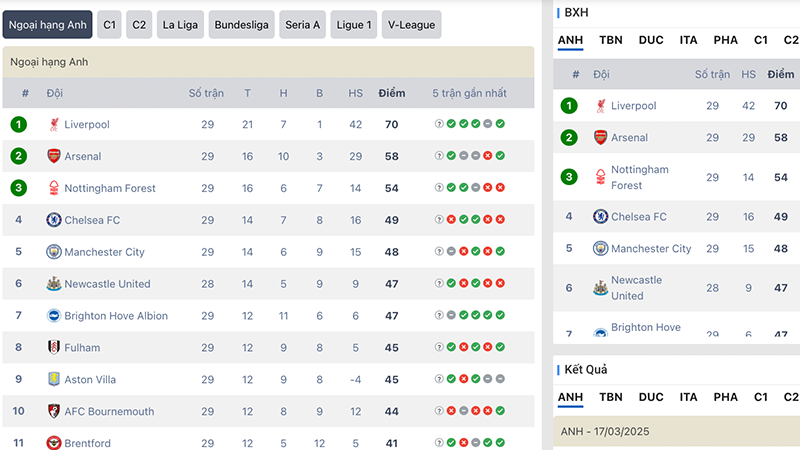Switch to the La Liga tab
Viewport: 800px width, 450px height.
click(180, 24)
